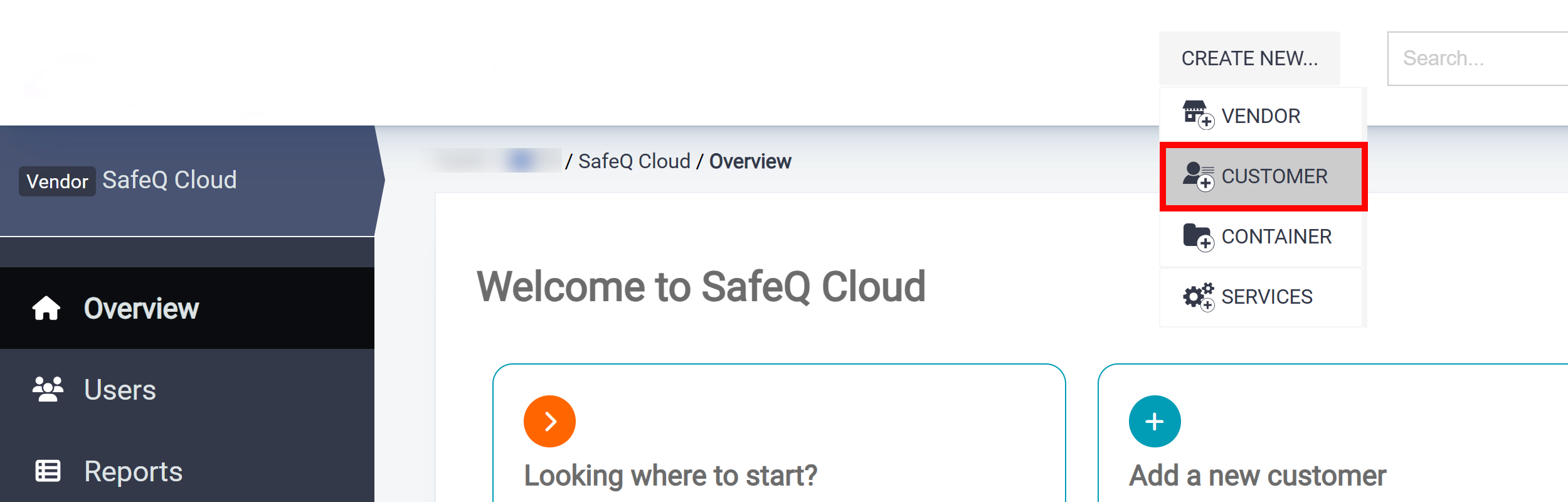Click the add-person icon next to CUSTOMER
The width and height of the screenshot is (1568, 502).
point(1197,176)
